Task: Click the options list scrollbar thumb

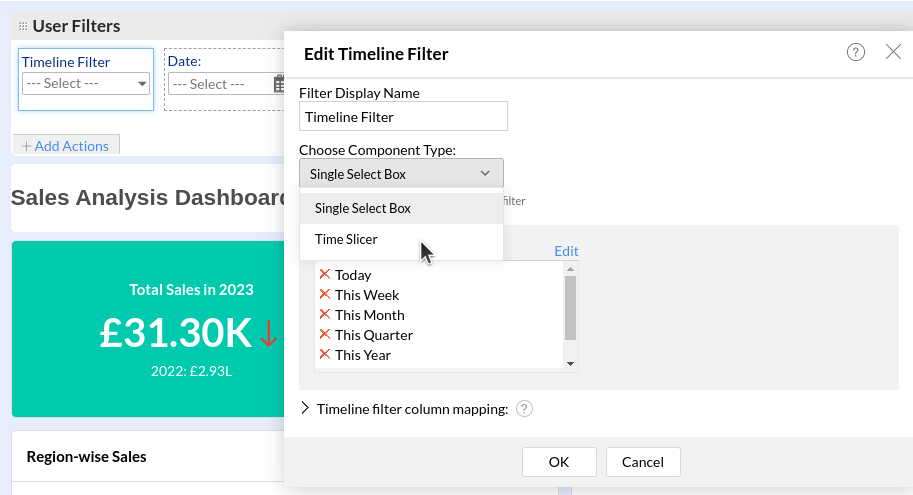Action: (571, 307)
